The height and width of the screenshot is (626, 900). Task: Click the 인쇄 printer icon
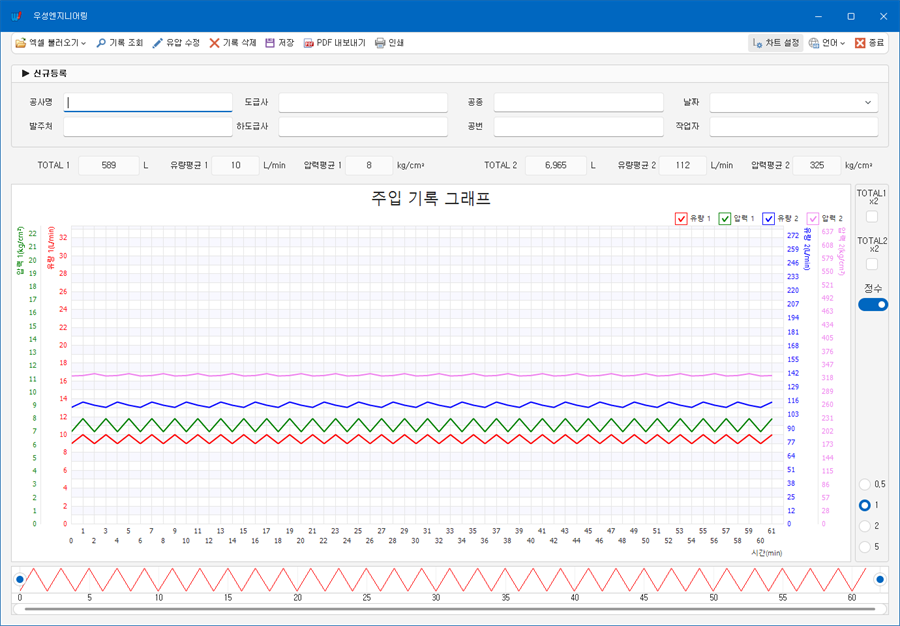[x=380, y=43]
